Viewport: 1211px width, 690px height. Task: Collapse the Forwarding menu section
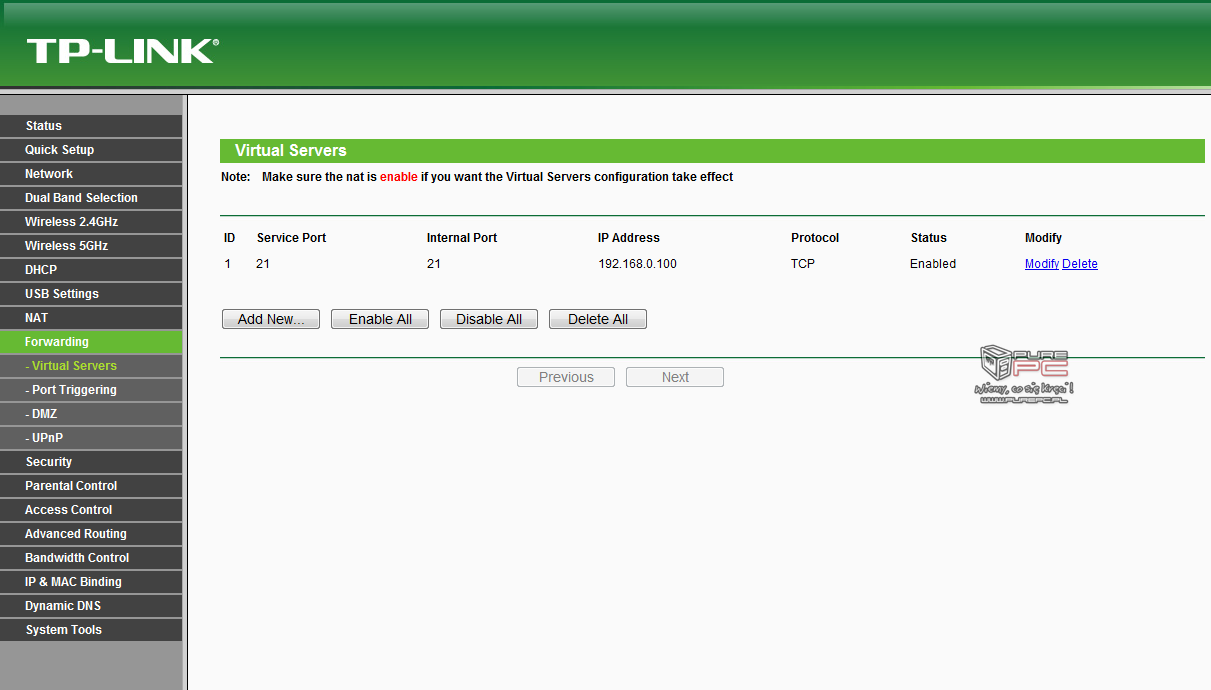pyautogui.click(x=57, y=342)
